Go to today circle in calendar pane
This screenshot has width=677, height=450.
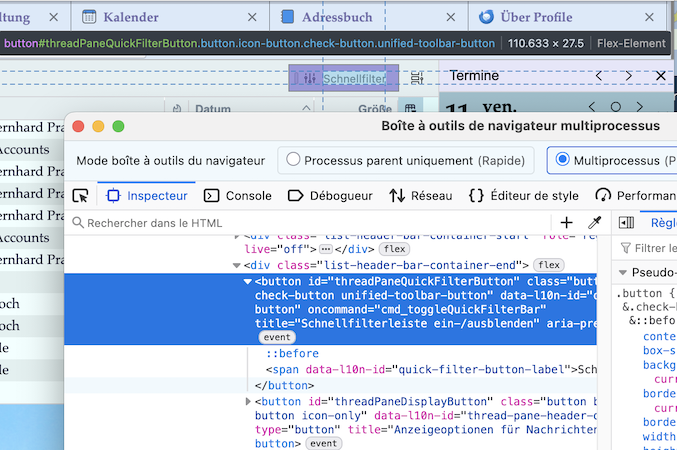coord(616,107)
